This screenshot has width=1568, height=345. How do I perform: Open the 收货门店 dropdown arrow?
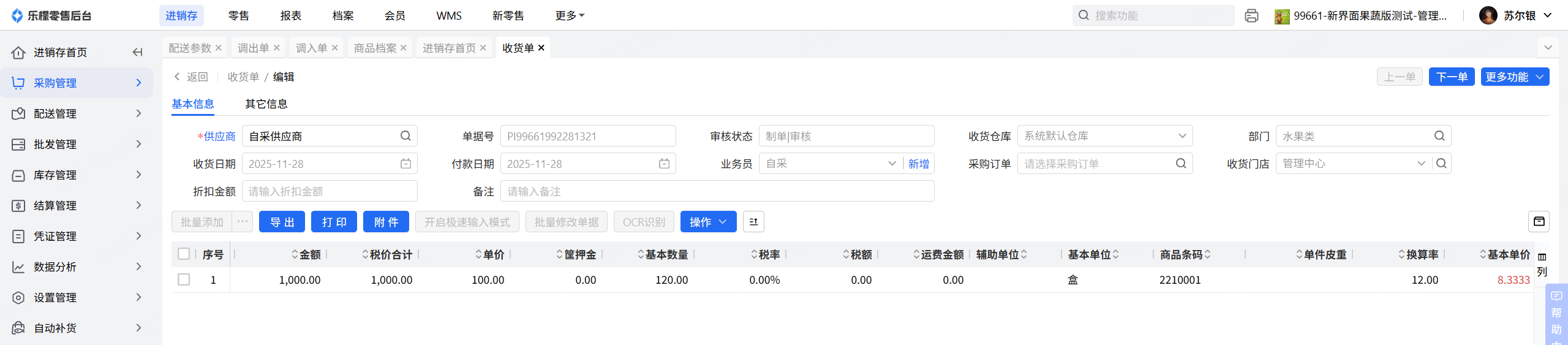pyautogui.click(x=1421, y=164)
